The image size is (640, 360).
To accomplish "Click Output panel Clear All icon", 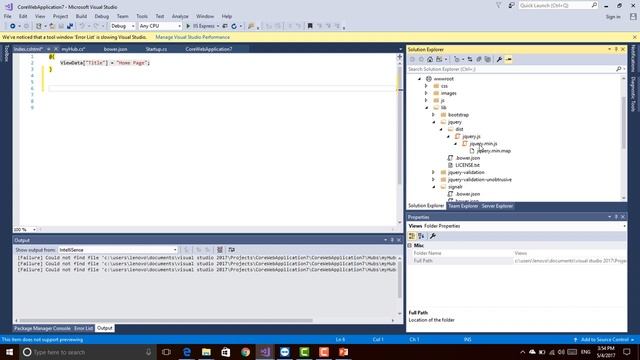I will coord(220,250).
